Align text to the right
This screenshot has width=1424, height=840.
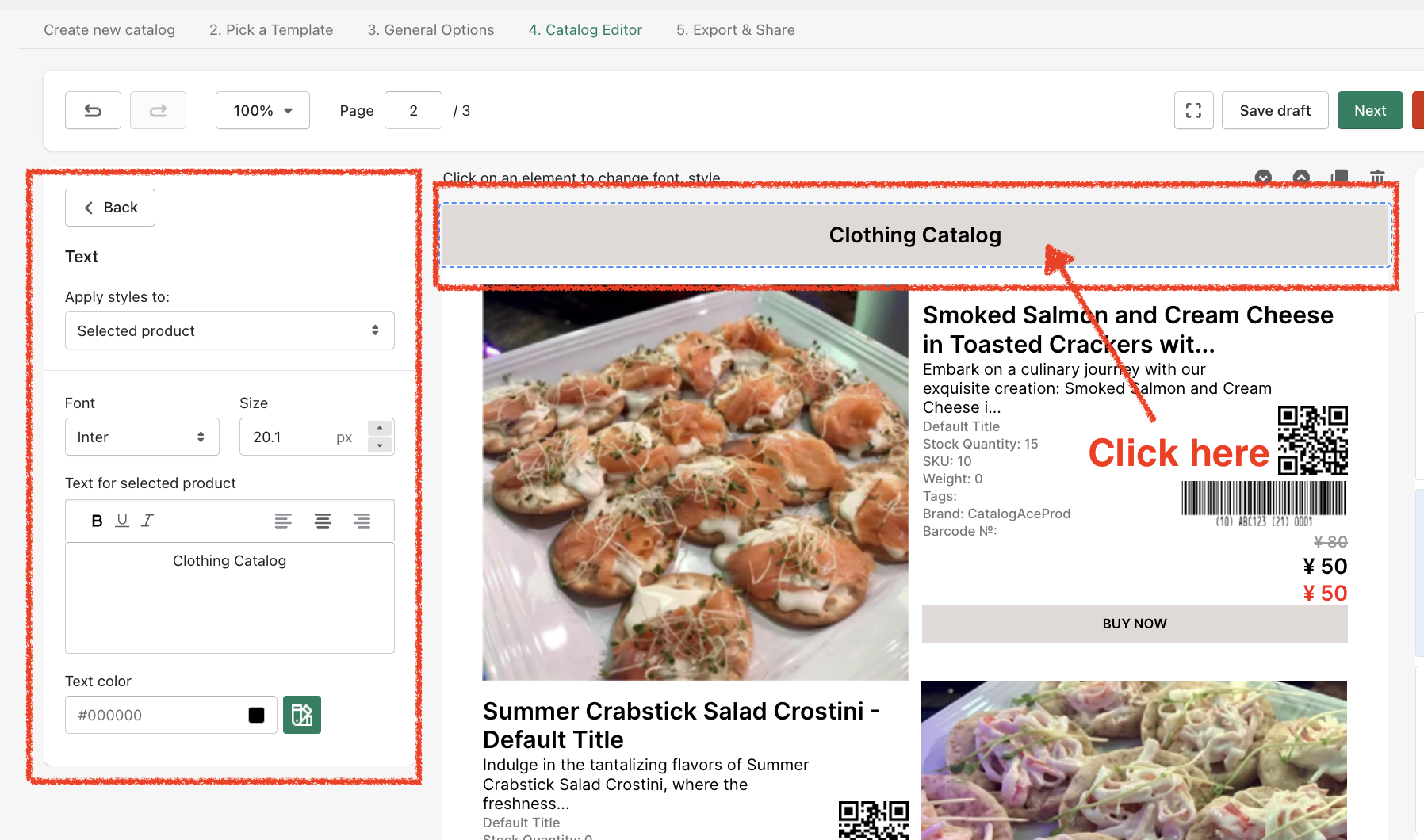click(x=362, y=521)
